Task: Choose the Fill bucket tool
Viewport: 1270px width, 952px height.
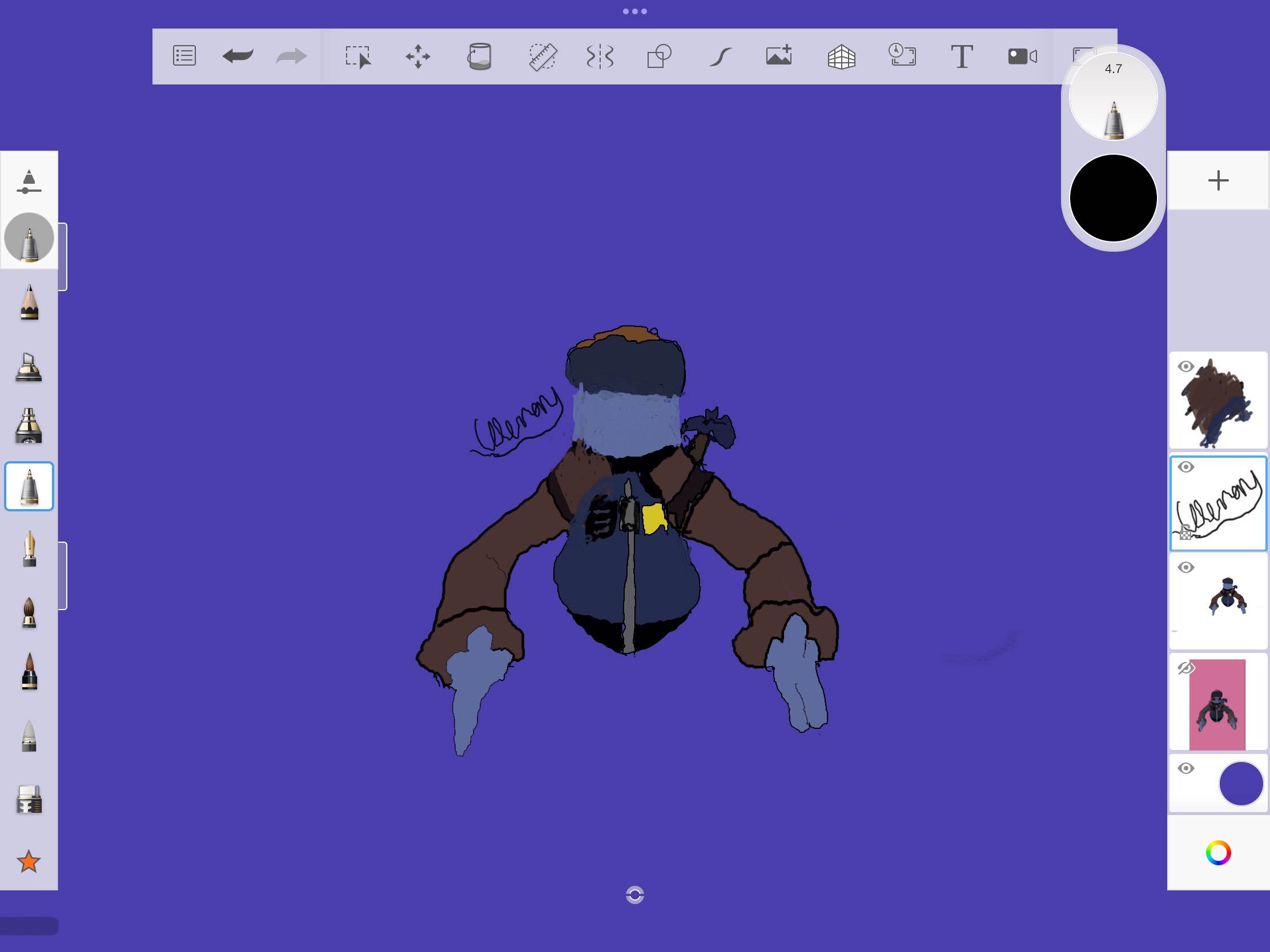Action: pyautogui.click(x=480, y=57)
